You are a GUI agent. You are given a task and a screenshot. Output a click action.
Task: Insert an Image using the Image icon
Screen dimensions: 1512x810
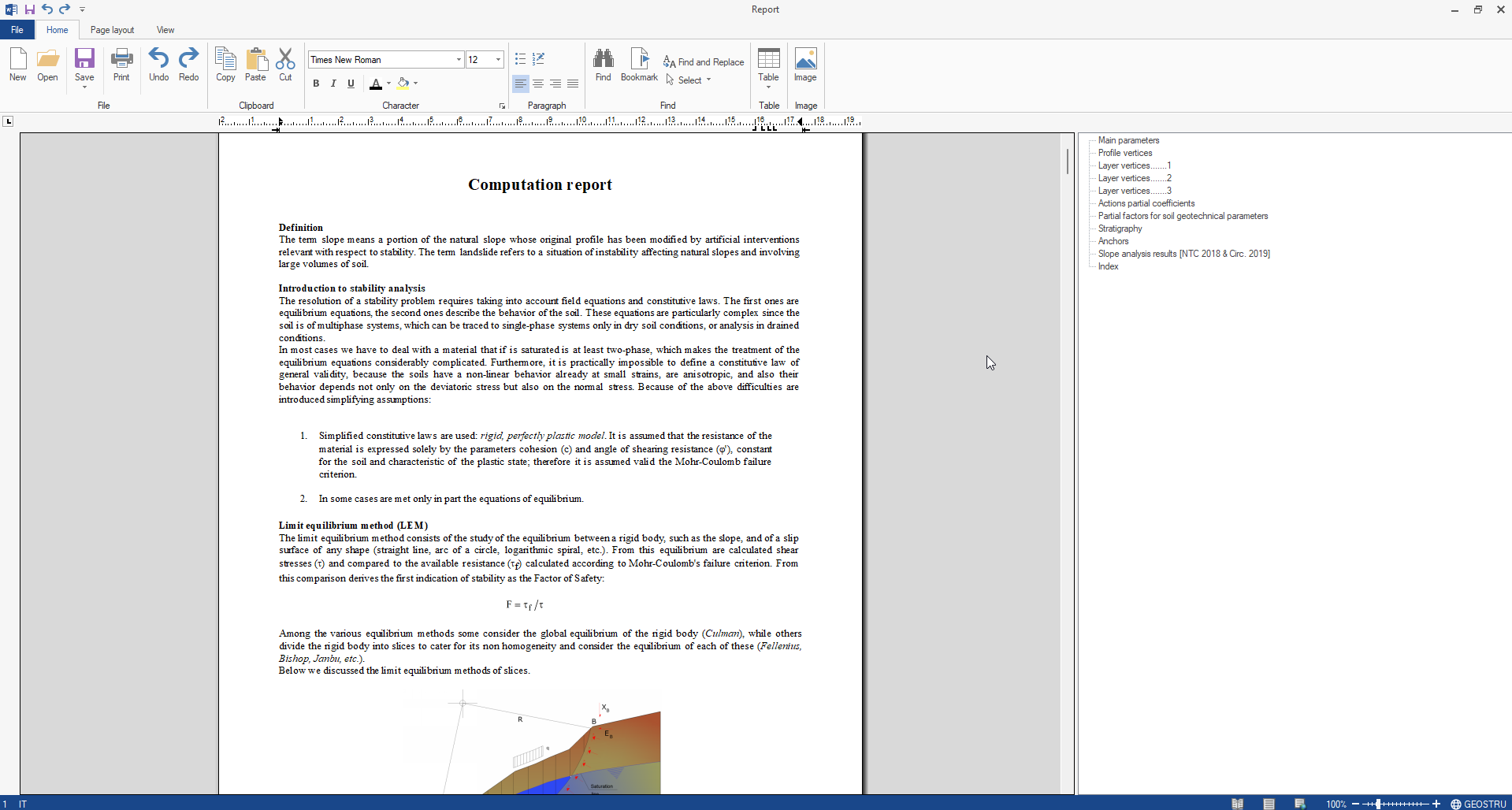pyautogui.click(x=805, y=65)
